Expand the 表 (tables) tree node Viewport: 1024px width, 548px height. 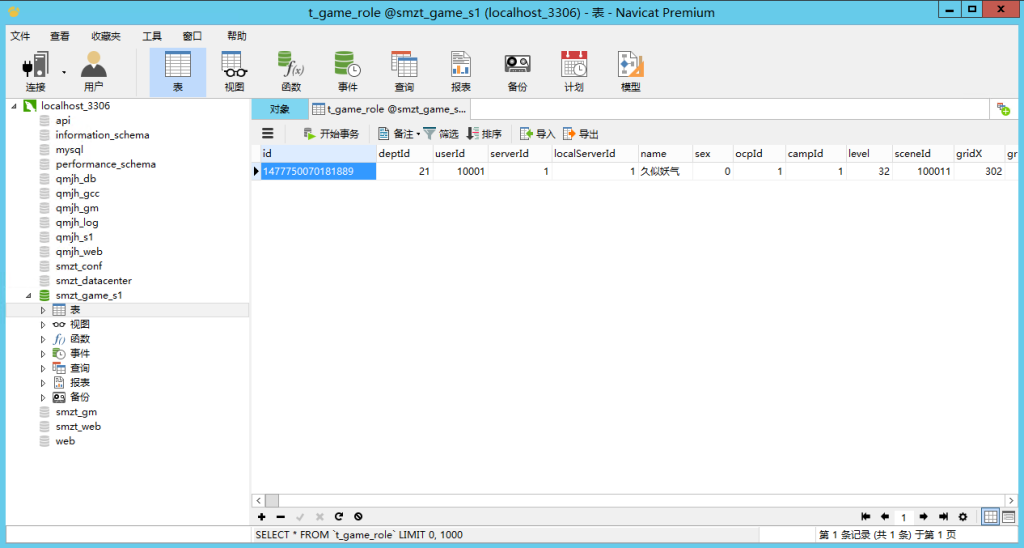43,310
